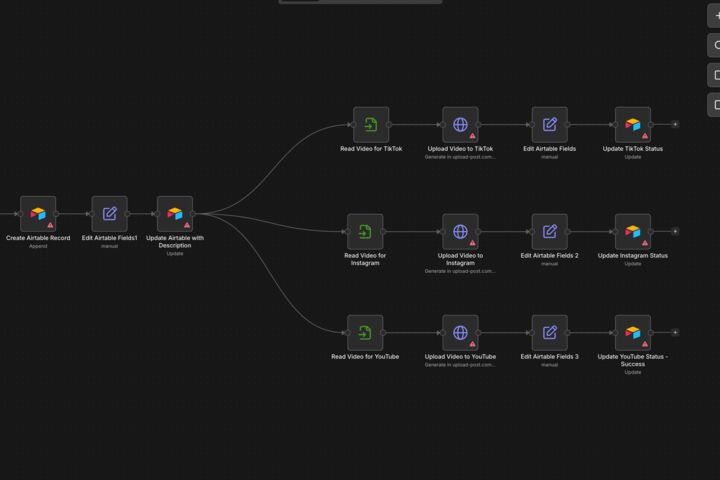Screen dimensions: 720x480
Task: Add node after Update YouTube Status - Success
Action: tap(675, 333)
